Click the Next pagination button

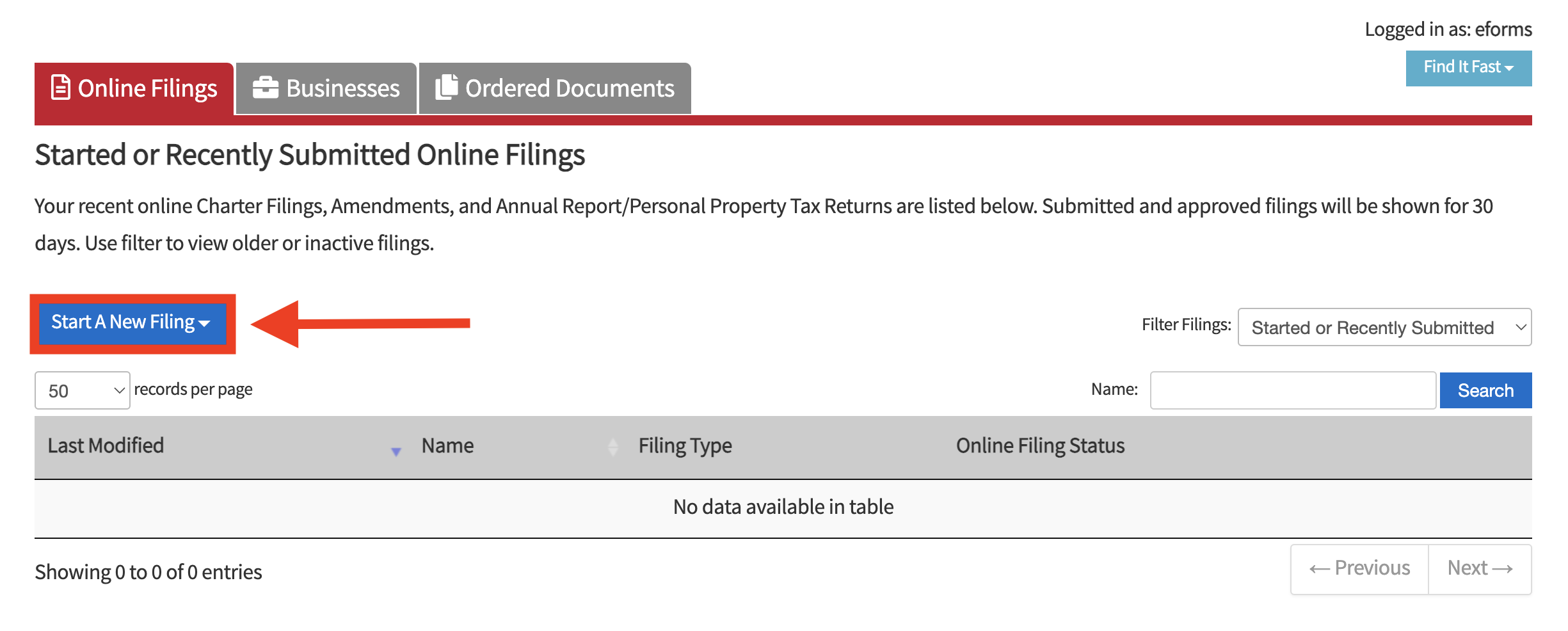pyautogui.click(x=1480, y=569)
